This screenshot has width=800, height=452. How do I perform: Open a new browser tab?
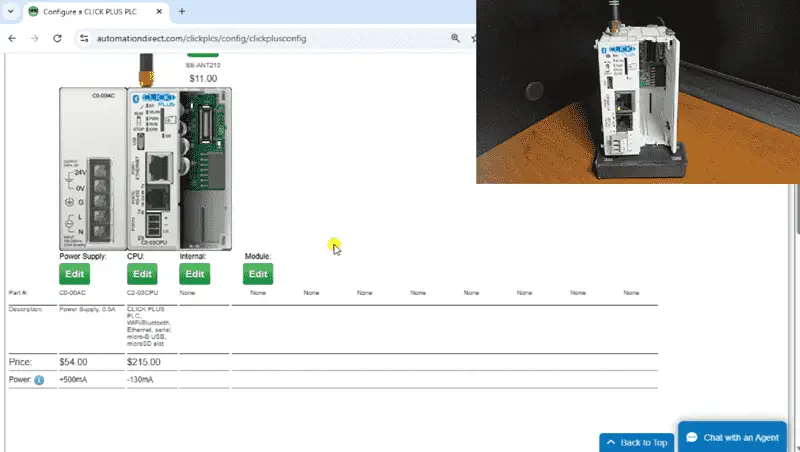coord(182,11)
